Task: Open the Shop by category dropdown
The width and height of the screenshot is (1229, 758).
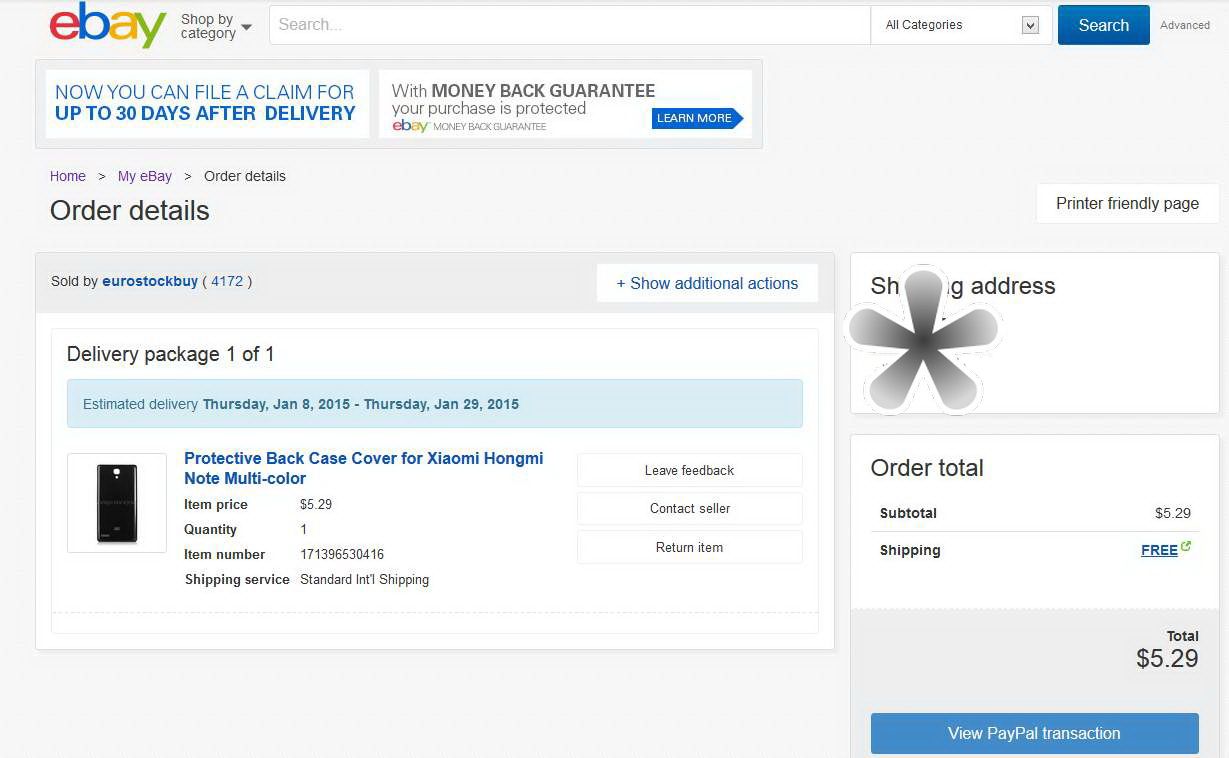Action: coord(216,26)
